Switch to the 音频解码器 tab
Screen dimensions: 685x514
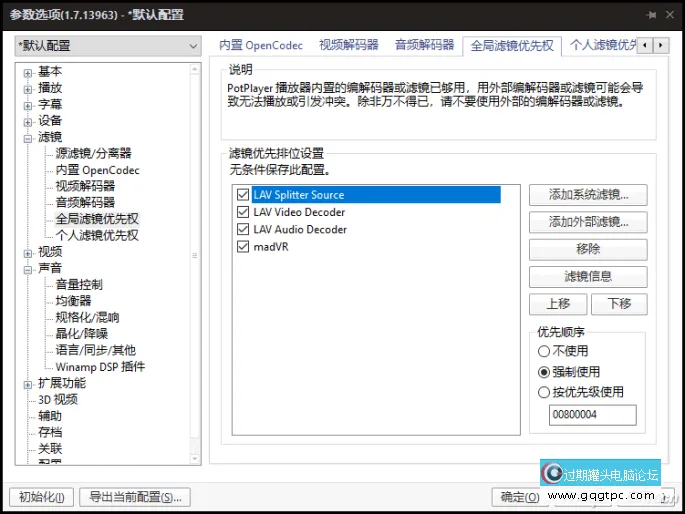click(x=425, y=45)
